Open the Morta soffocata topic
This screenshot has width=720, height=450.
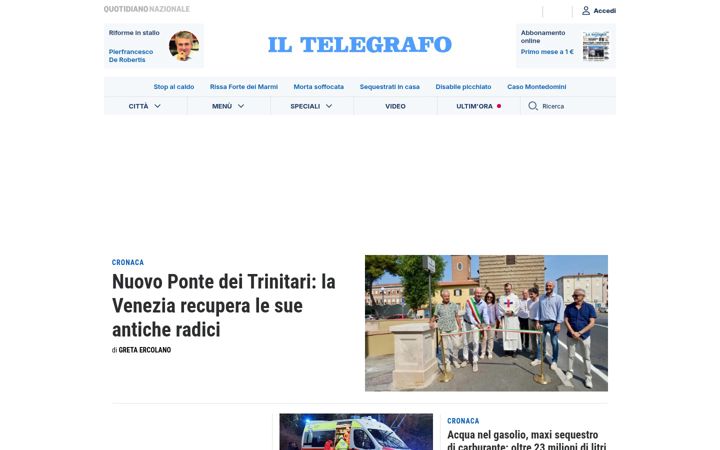(319, 87)
